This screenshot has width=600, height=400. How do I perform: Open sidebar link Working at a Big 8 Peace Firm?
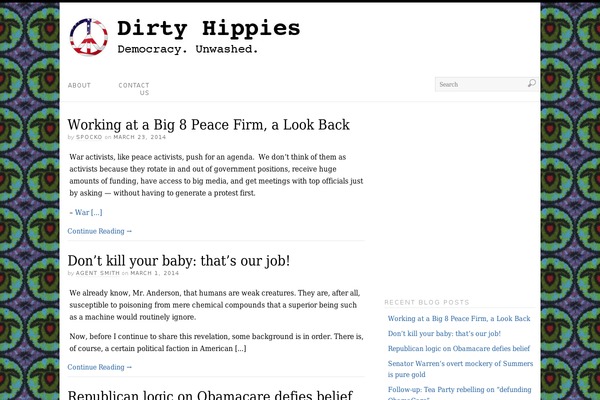point(459,318)
